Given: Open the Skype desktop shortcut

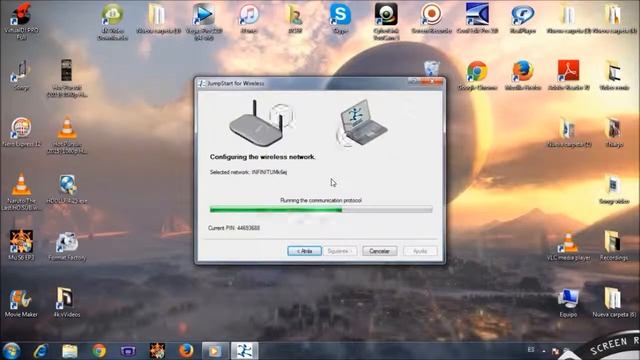Looking at the screenshot, I should click(340, 19).
